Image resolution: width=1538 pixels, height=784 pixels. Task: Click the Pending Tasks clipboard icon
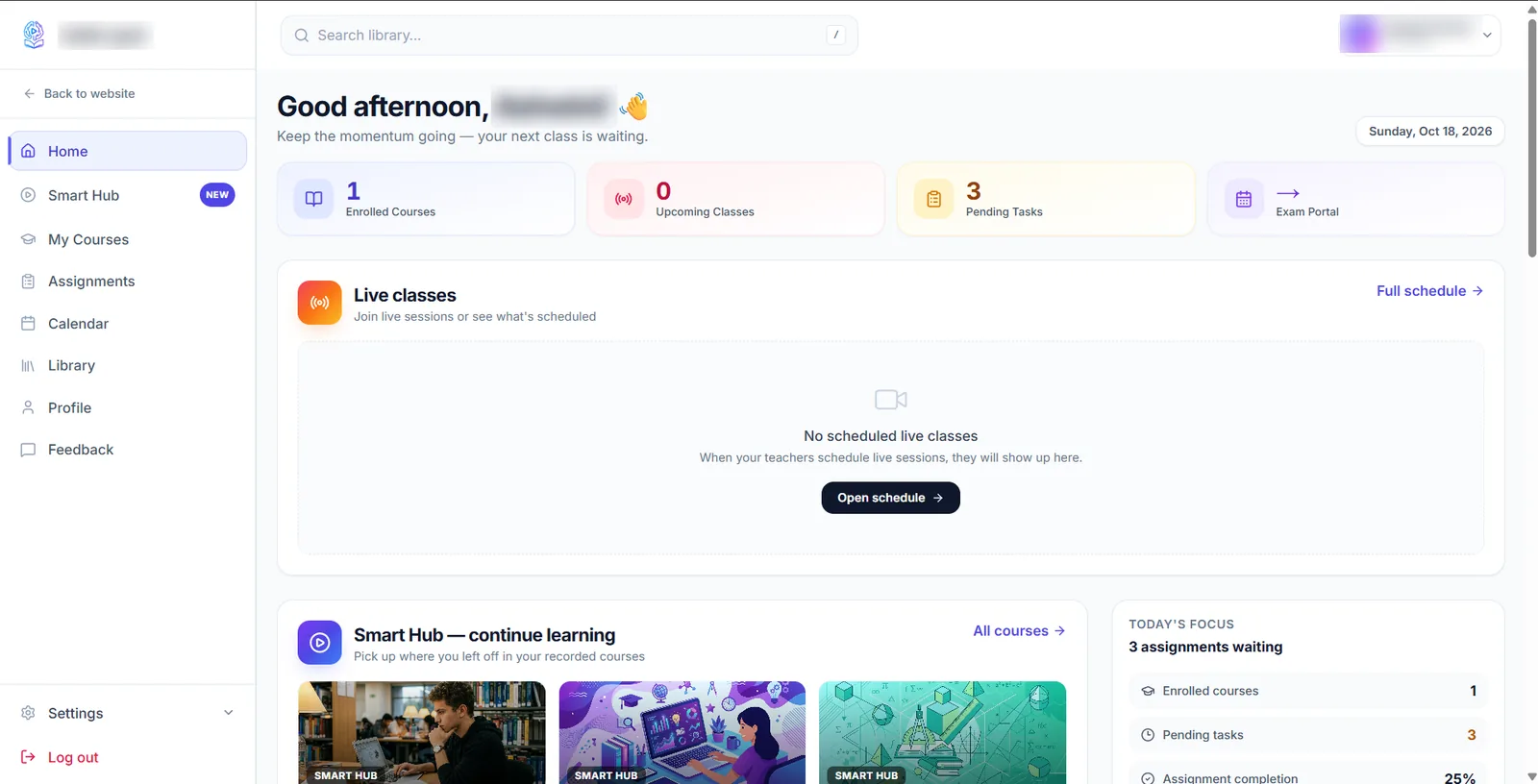933,199
